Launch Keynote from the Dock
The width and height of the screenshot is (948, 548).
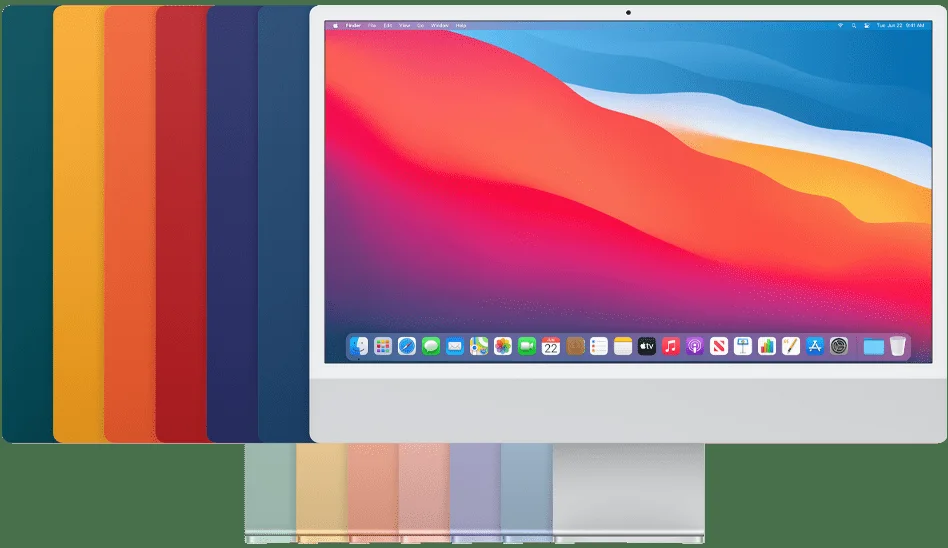(742, 346)
